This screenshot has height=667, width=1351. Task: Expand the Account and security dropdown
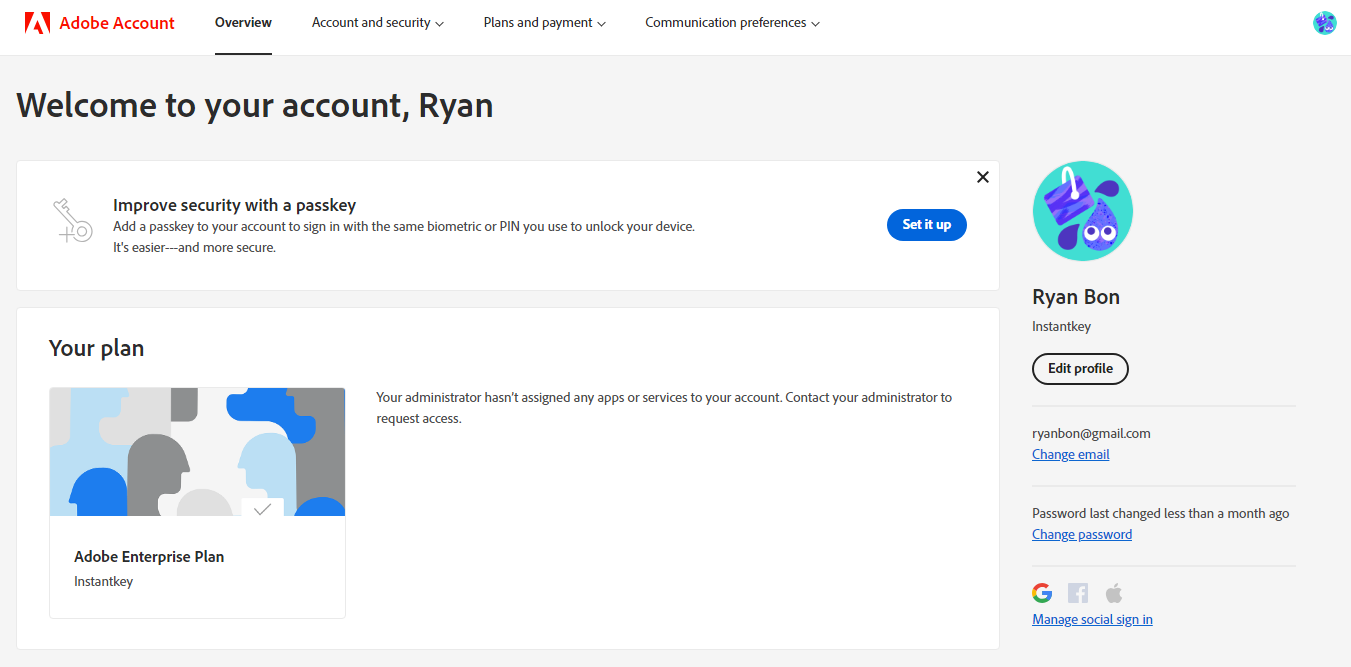pos(378,23)
